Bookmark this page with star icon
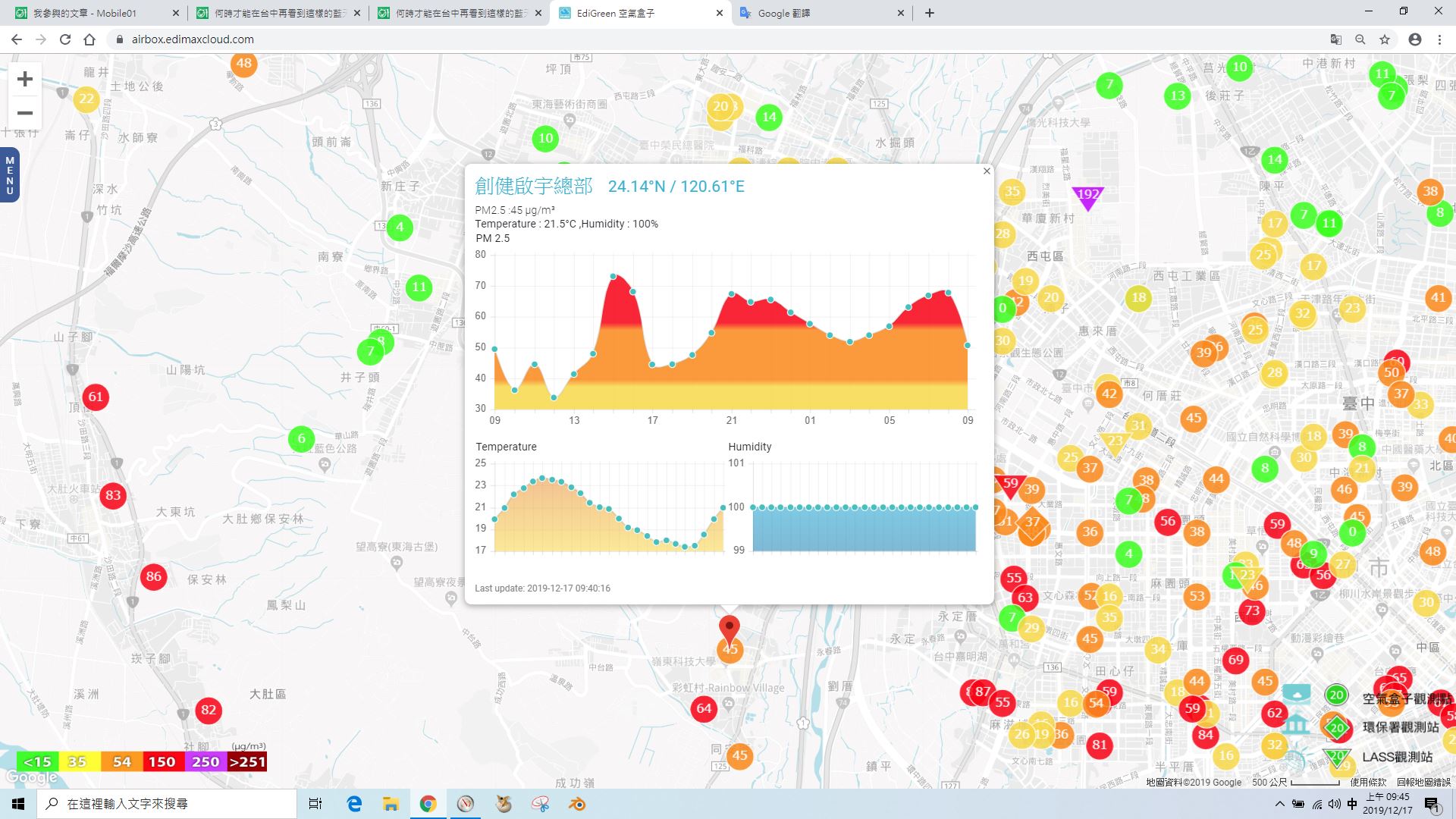This screenshot has width=1456, height=819. (1385, 39)
